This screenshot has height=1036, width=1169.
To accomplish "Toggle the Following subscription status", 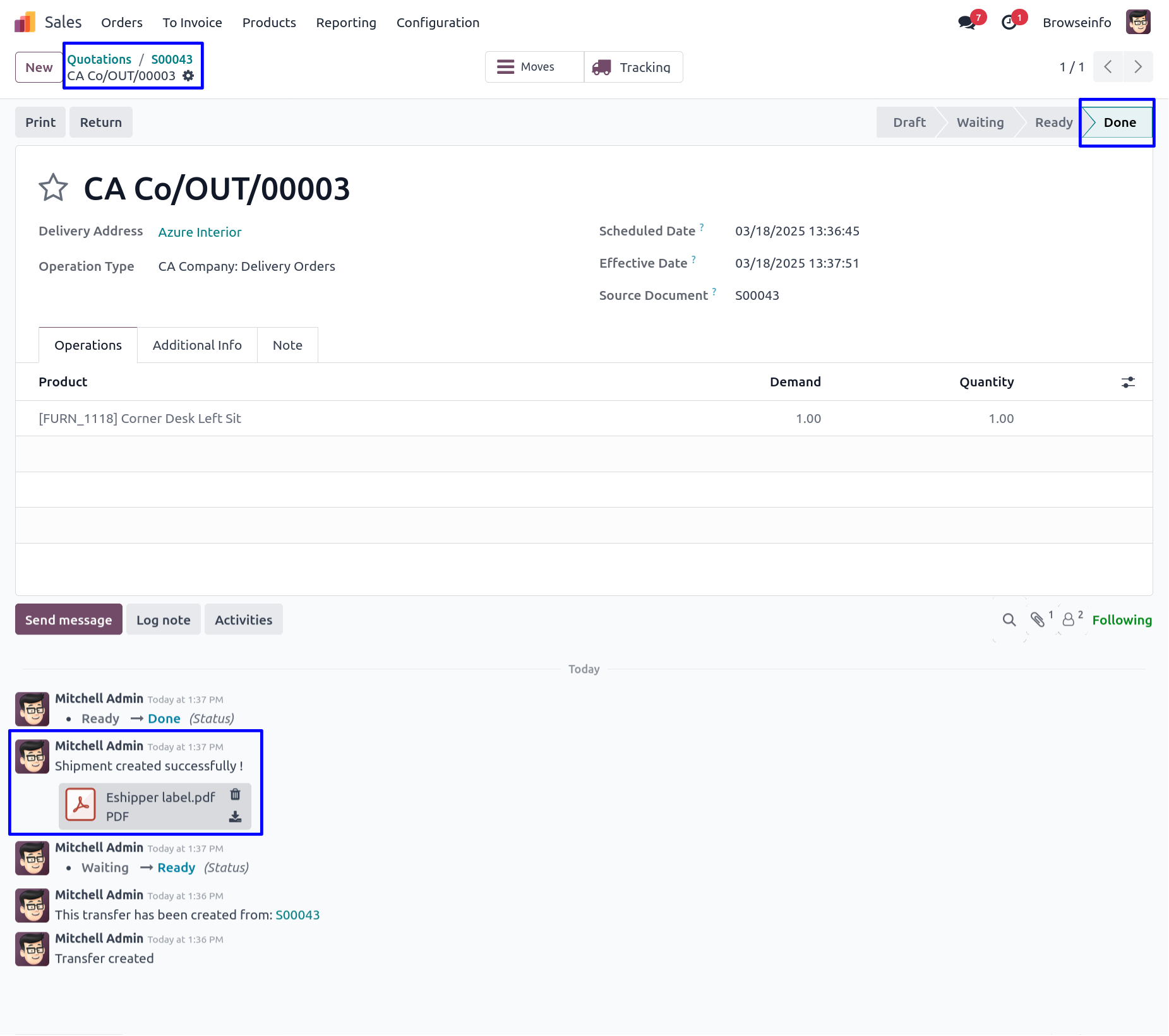I will tap(1122, 620).
